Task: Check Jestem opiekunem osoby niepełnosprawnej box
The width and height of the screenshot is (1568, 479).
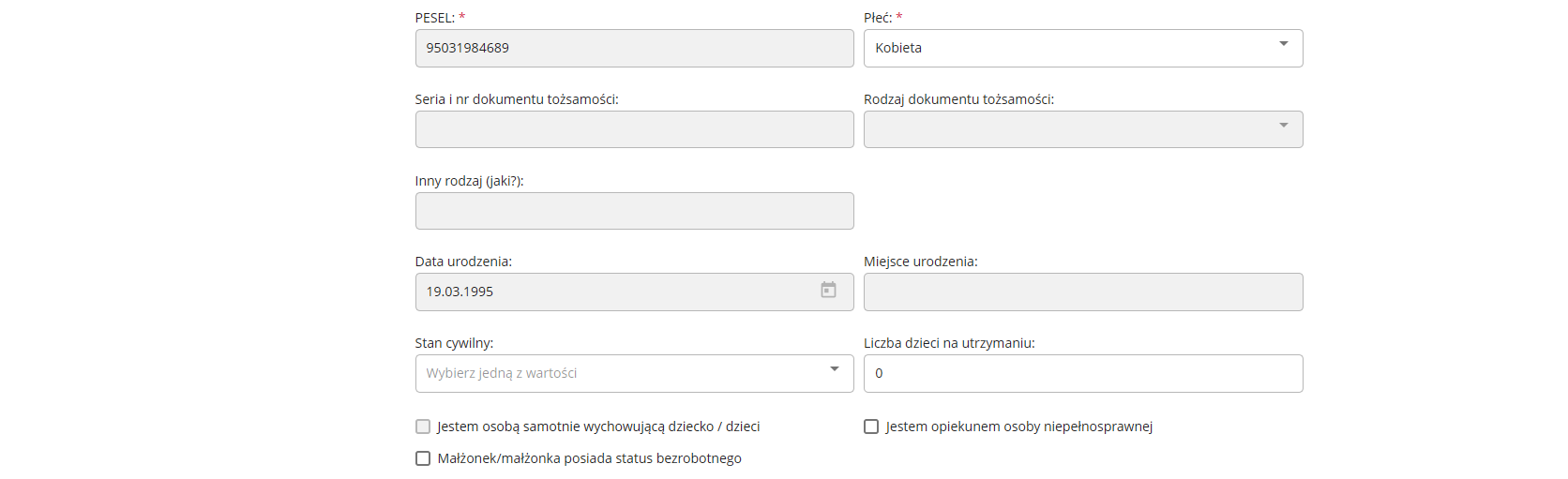Action: [x=871, y=427]
